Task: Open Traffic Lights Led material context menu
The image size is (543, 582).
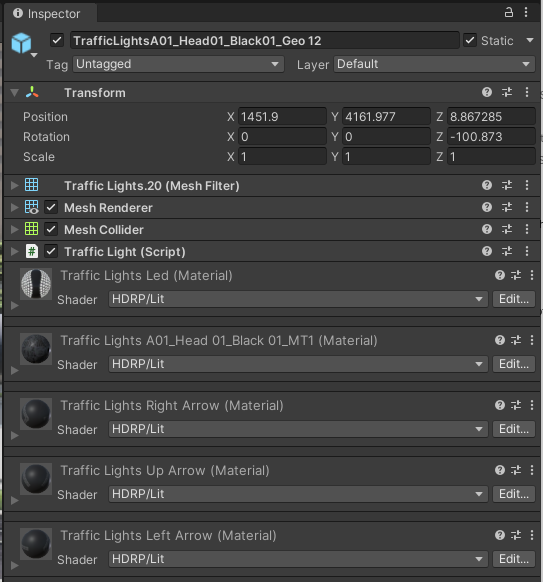Action: click(532, 275)
